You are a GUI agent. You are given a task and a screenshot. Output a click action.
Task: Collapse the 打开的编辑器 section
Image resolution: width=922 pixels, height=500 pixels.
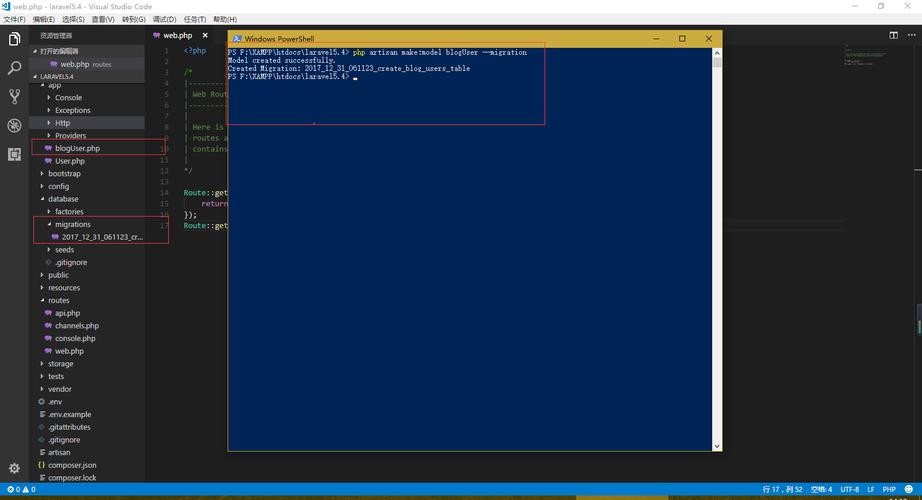(x=86, y=51)
